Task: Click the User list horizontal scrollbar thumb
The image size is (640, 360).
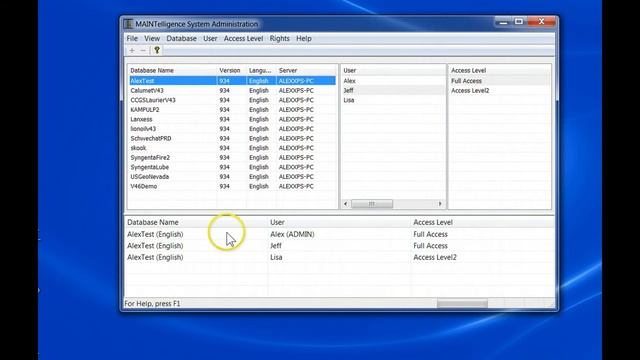Action: (372, 204)
